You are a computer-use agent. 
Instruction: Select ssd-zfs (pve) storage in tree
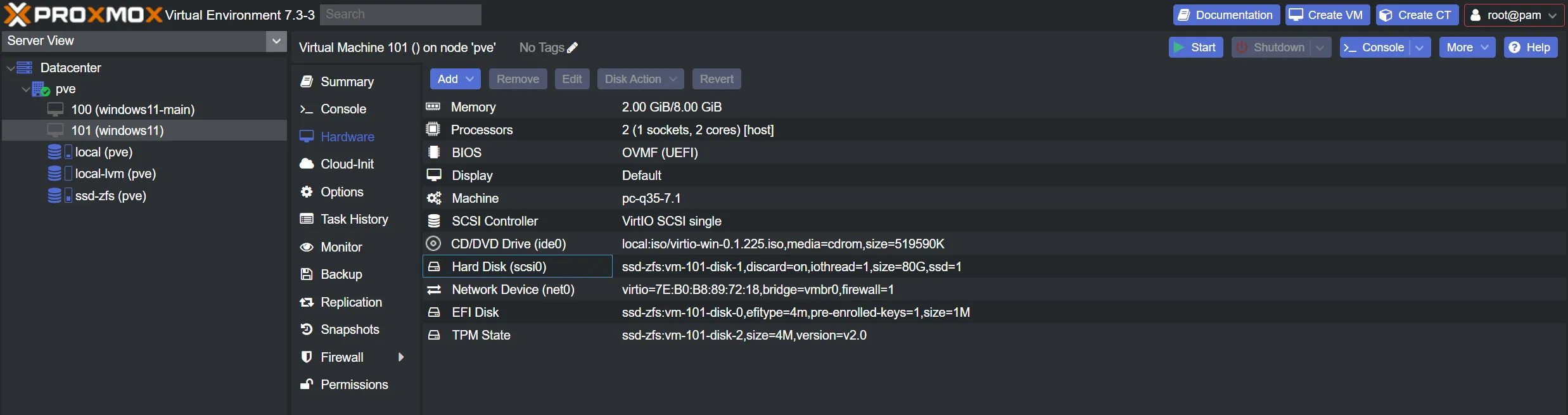click(x=144, y=196)
